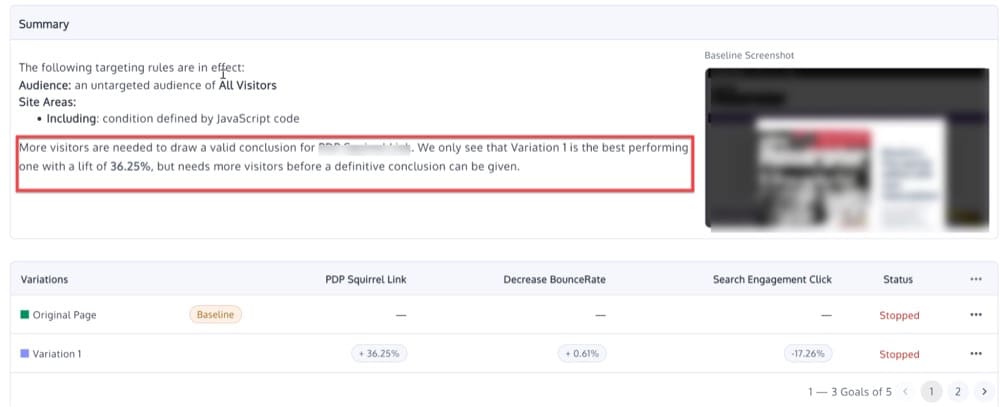
Task: Click the Search Engagement Click column header
Action: tap(772, 279)
